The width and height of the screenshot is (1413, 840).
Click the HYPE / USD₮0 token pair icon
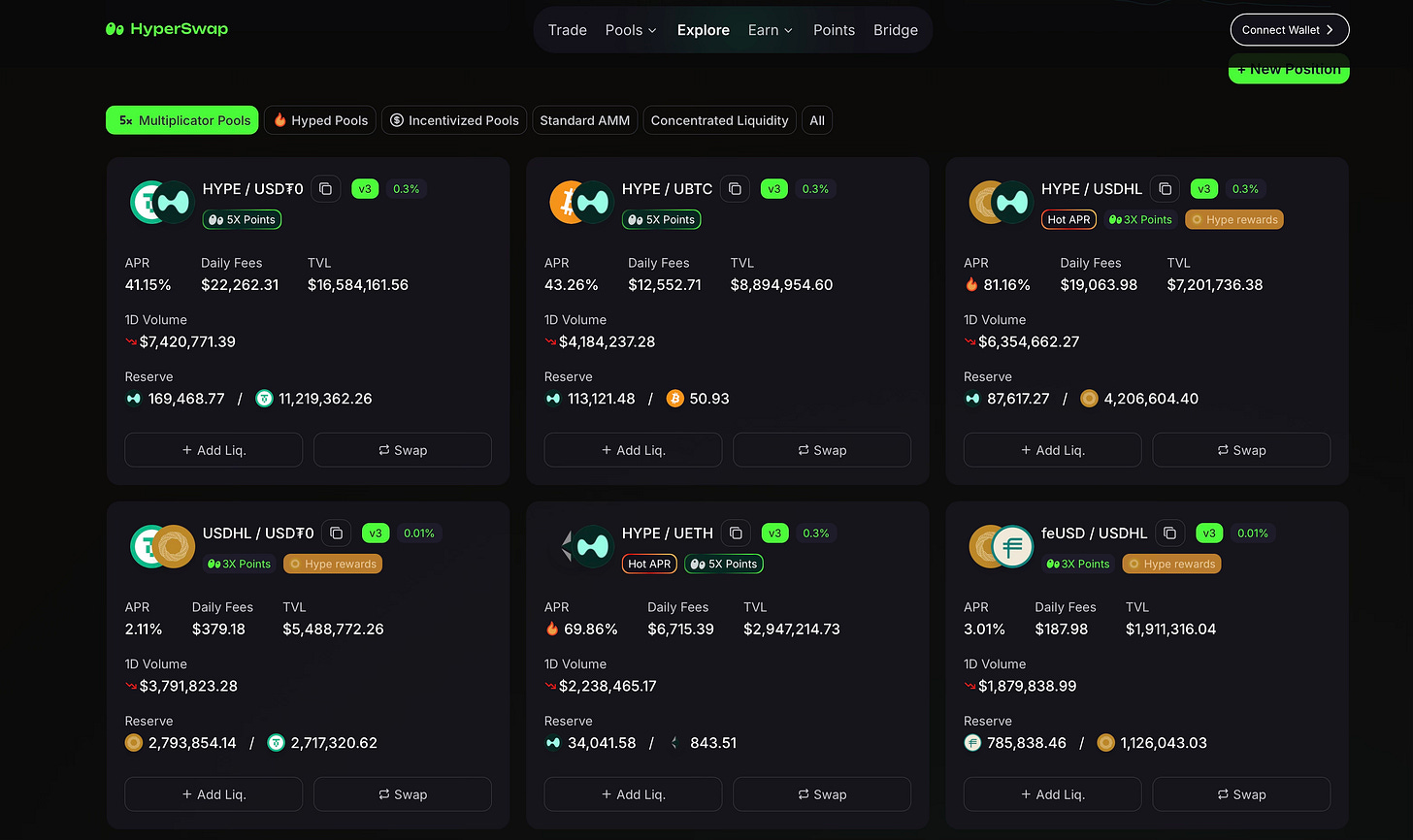pos(163,202)
